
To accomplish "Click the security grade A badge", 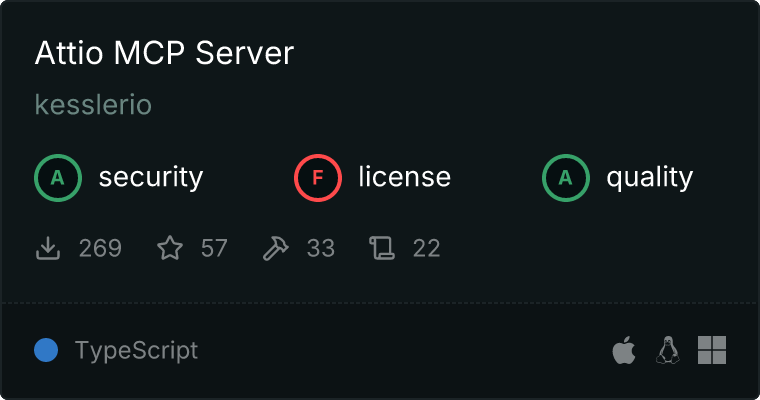I will 58,178.
